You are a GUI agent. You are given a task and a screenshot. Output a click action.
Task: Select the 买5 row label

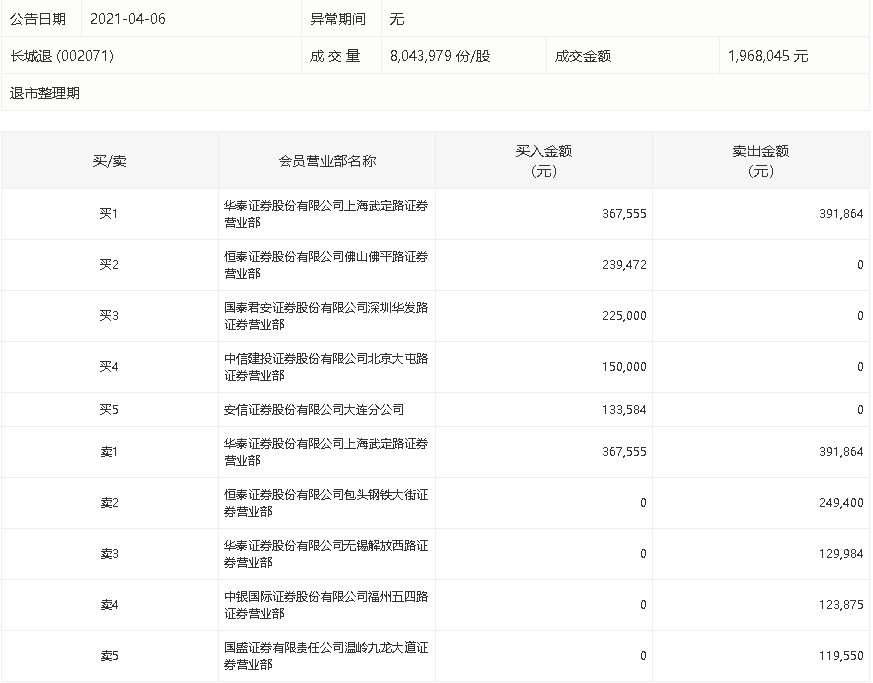(x=109, y=410)
